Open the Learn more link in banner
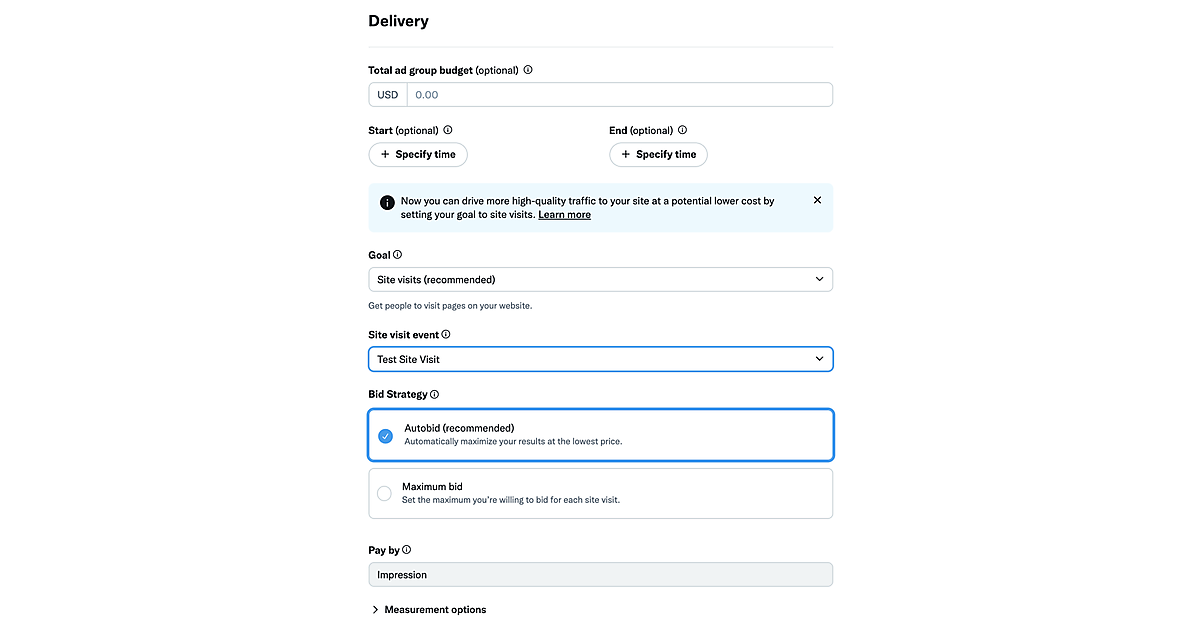1200x630 pixels. click(x=564, y=215)
